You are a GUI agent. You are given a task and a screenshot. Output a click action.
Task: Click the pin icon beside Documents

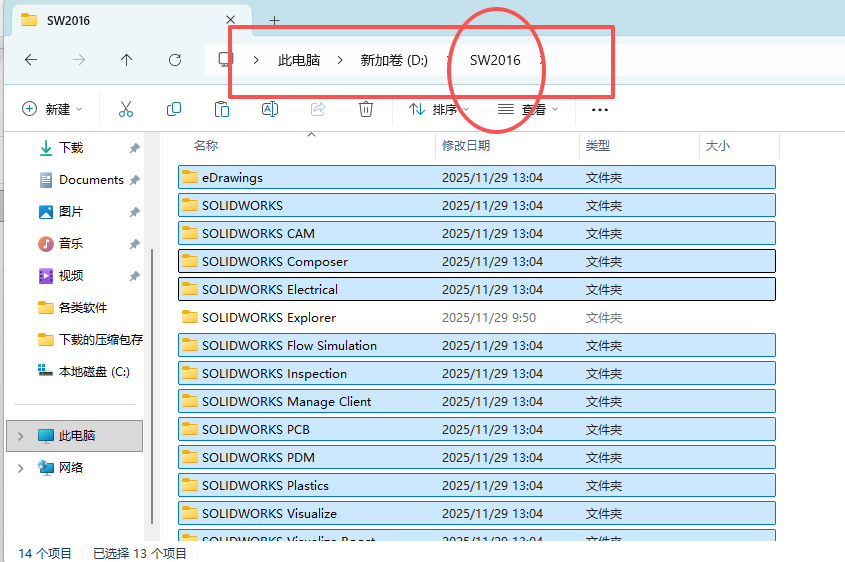pyautogui.click(x=134, y=180)
